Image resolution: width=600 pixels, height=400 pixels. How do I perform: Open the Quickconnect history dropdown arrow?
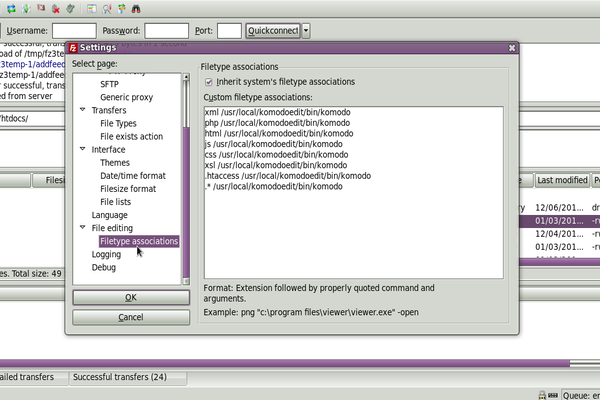(x=306, y=31)
